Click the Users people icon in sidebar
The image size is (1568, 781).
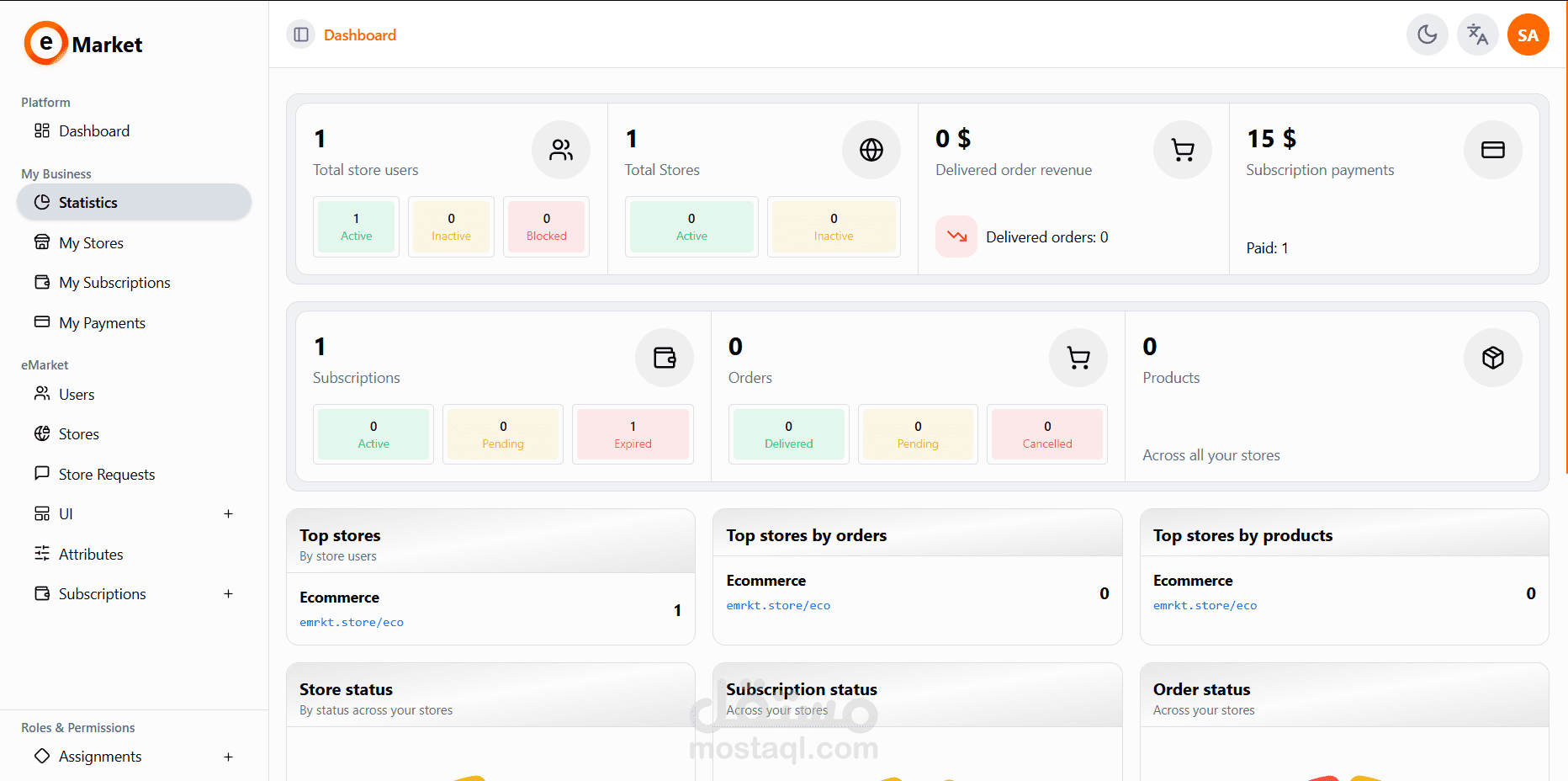[42, 394]
